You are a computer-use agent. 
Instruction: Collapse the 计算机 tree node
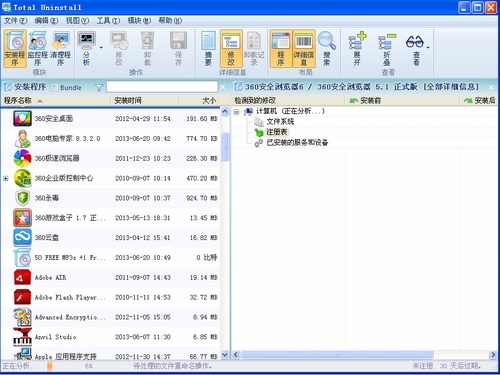(x=236, y=112)
